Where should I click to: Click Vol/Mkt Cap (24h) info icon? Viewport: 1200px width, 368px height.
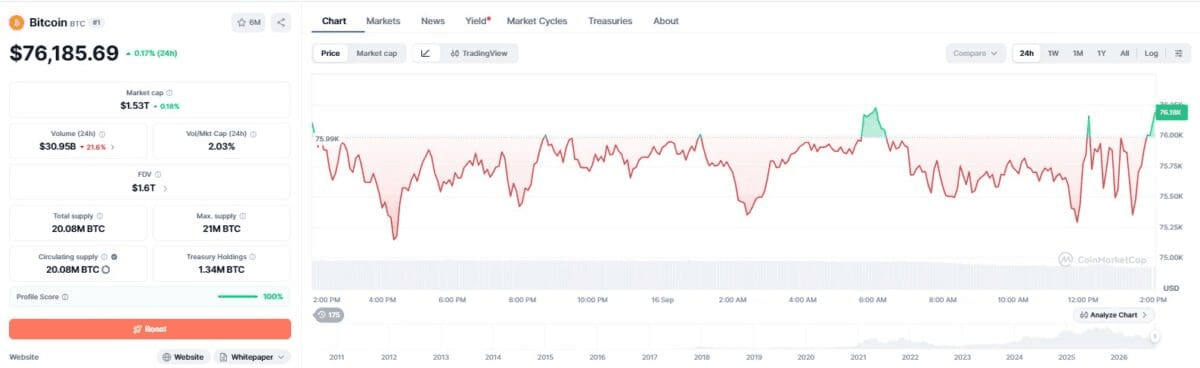pyautogui.click(x=252, y=133)
